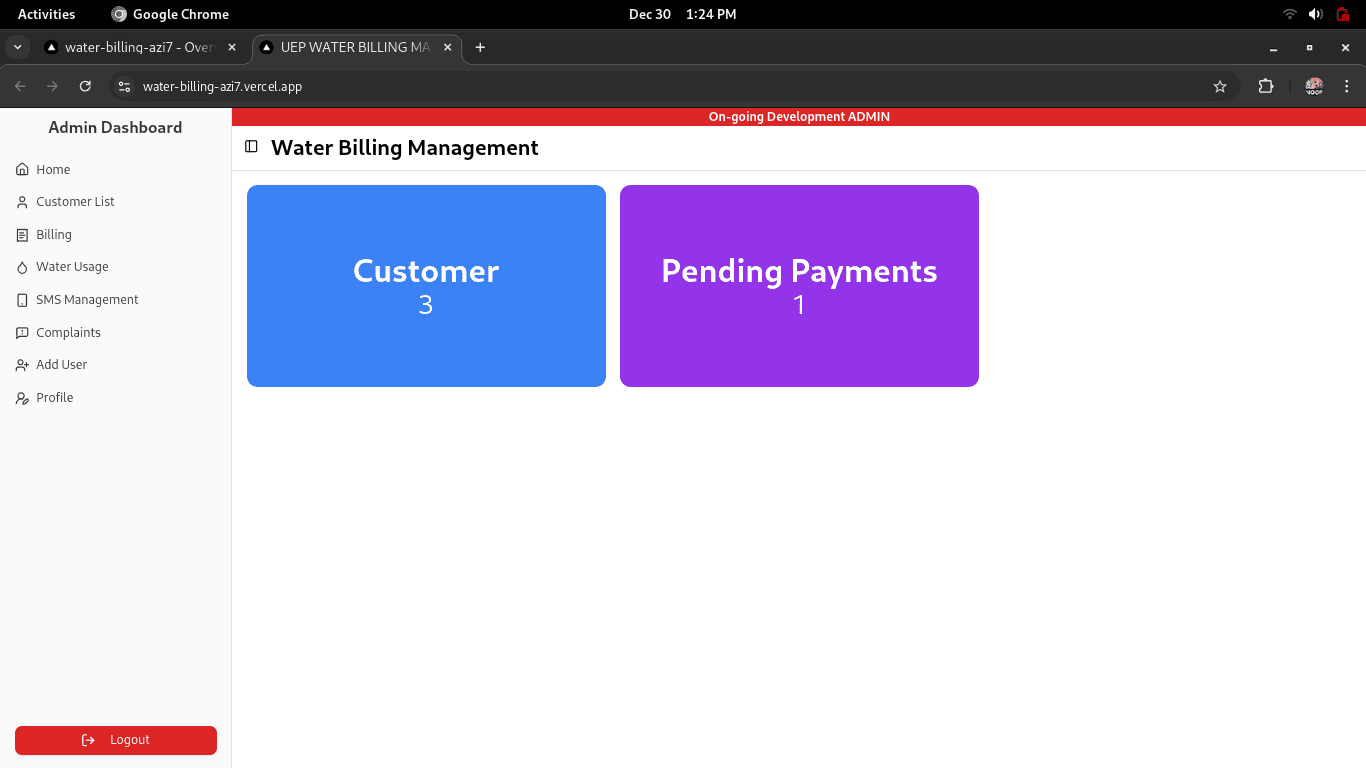Open the purple Pending Payments card
Viewport: 1366px width, 768px height.
(x=799, y=286)
